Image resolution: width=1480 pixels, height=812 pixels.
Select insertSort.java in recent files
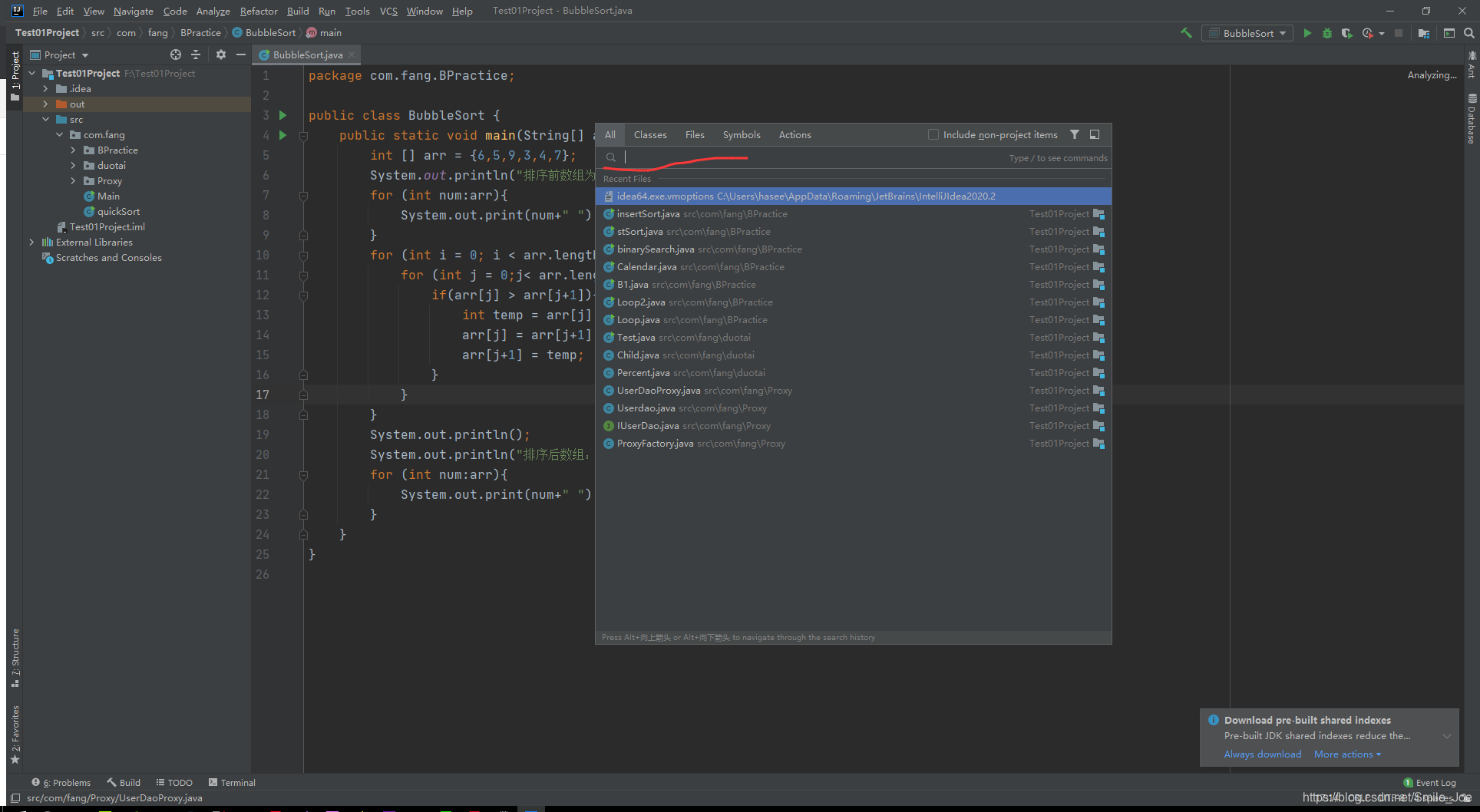(854, 214)
